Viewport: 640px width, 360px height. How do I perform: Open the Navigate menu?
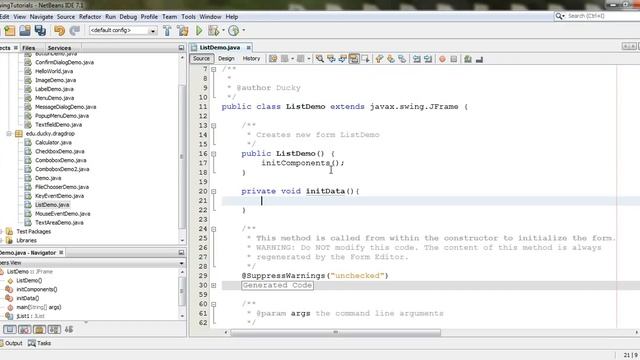pyautogui.click(x=41, y=17)
